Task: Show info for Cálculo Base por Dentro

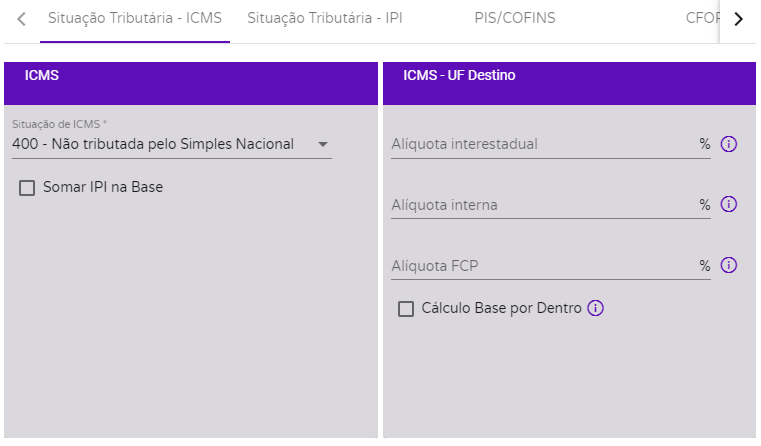Action: pos(595,308)
